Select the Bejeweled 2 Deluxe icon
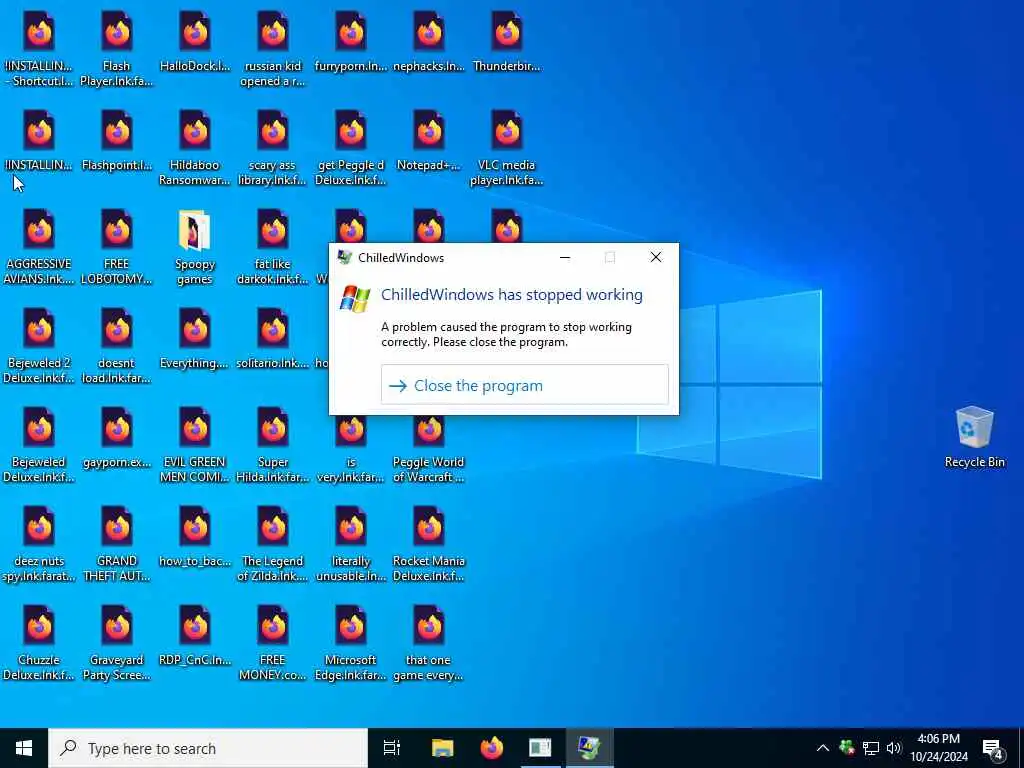 [x=39, y=347]
